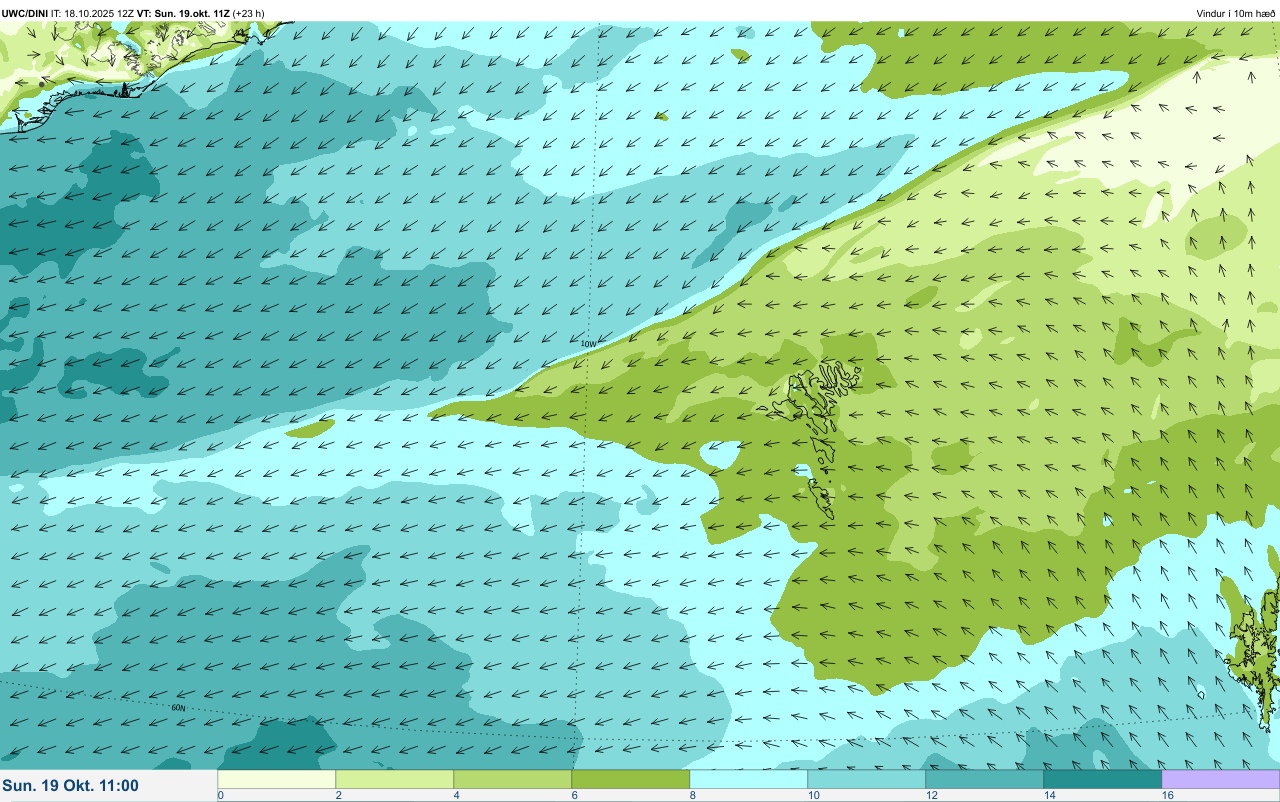Pick the medium green 4–6 legend swatch
The image size is (1280, 802).
tap(513, 779)
